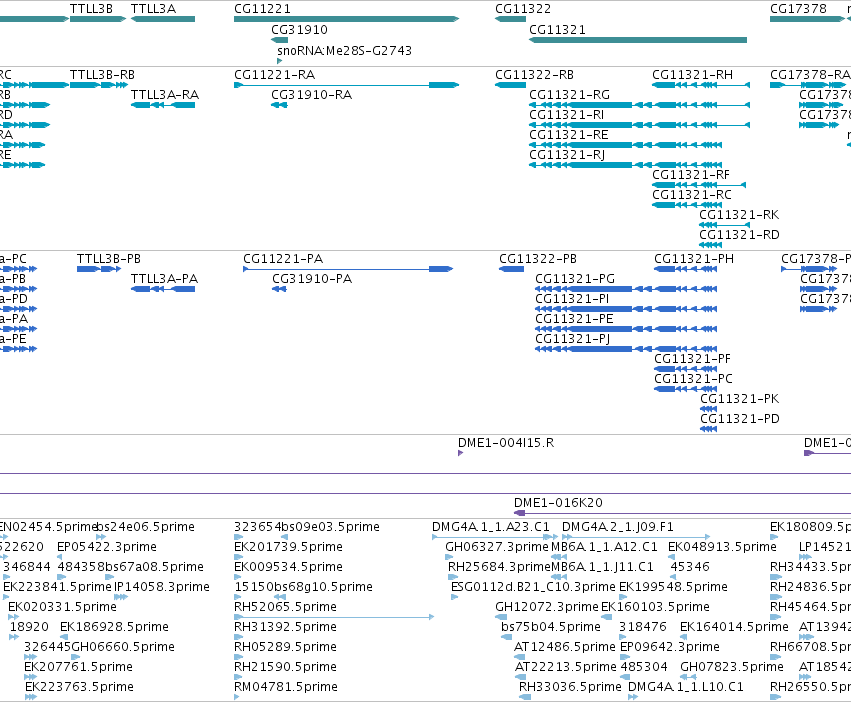The height and width of the screenshot is (702, 851).
Task: Select BAC clone DME1-016K20
Action: [x=558, y=503]
